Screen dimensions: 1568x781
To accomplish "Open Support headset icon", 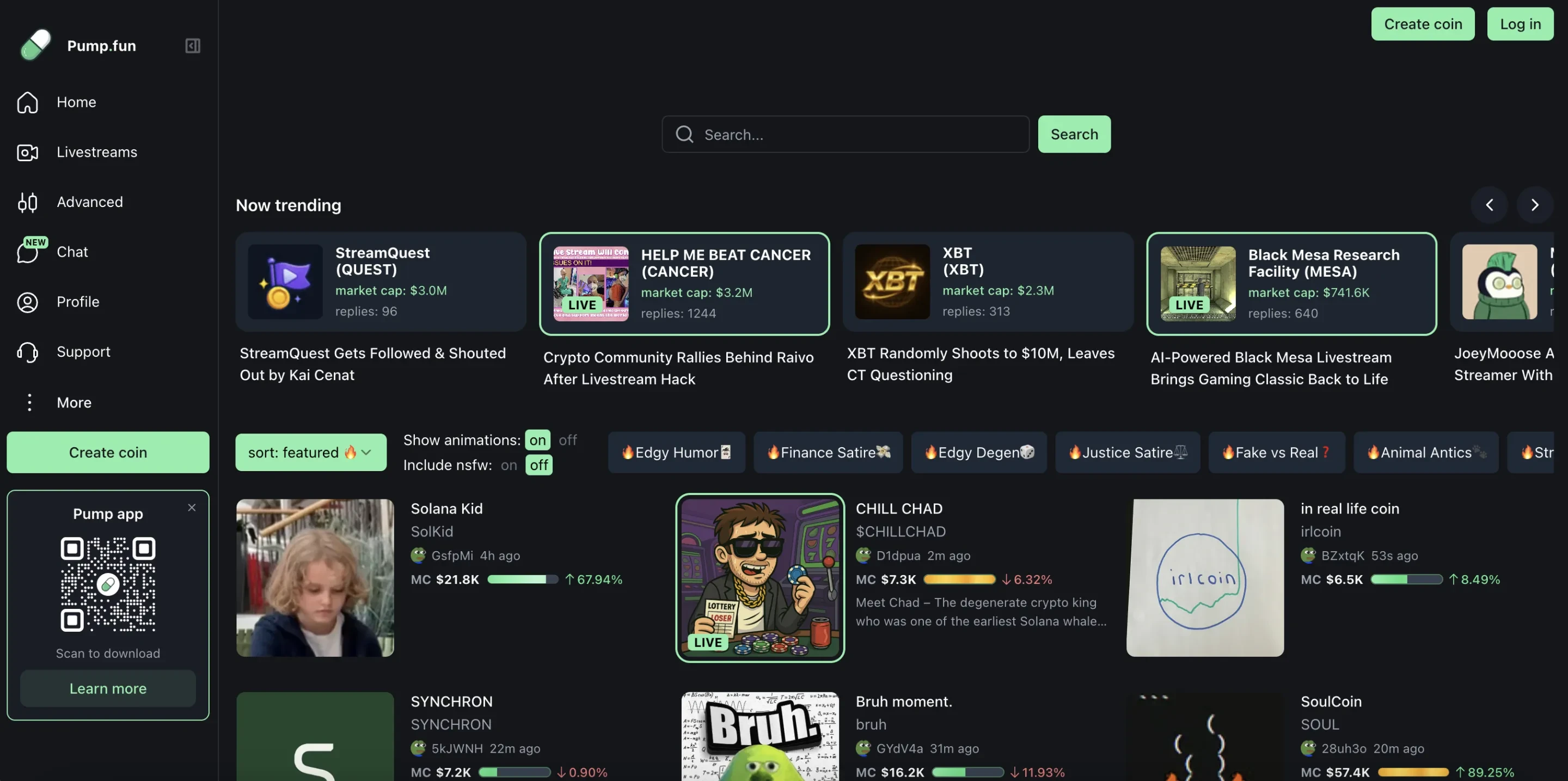I will (x=27, y=352).
